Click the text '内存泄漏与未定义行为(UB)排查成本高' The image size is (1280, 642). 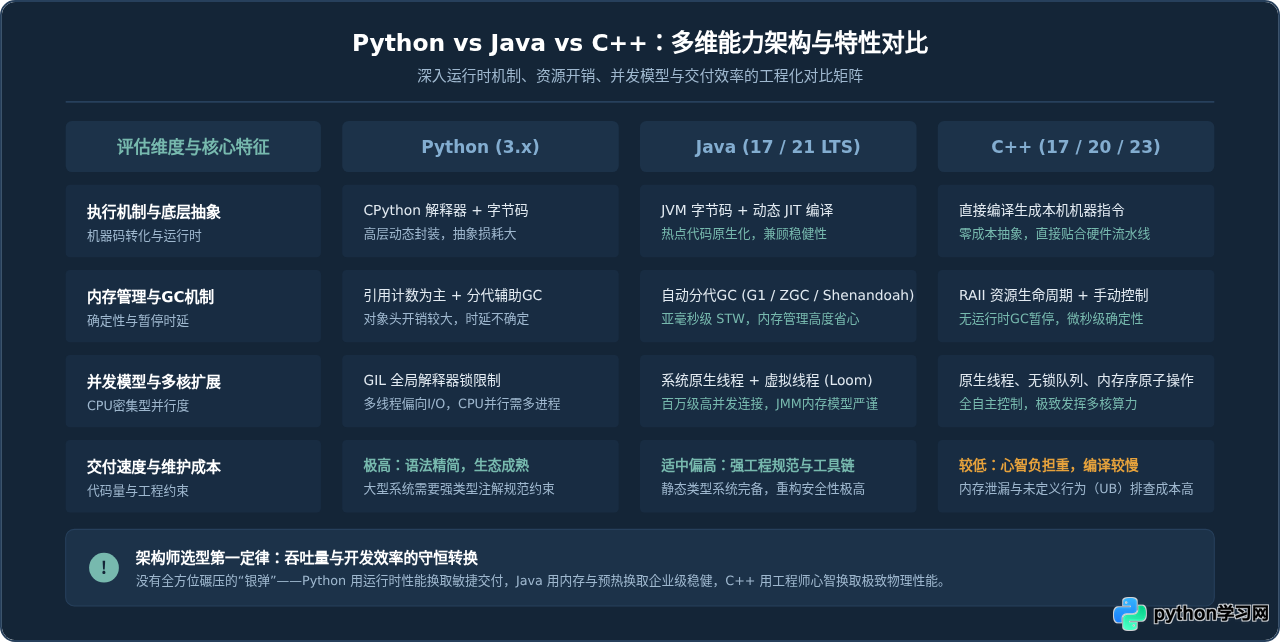pyautogui.click(x=1076, y=489)
